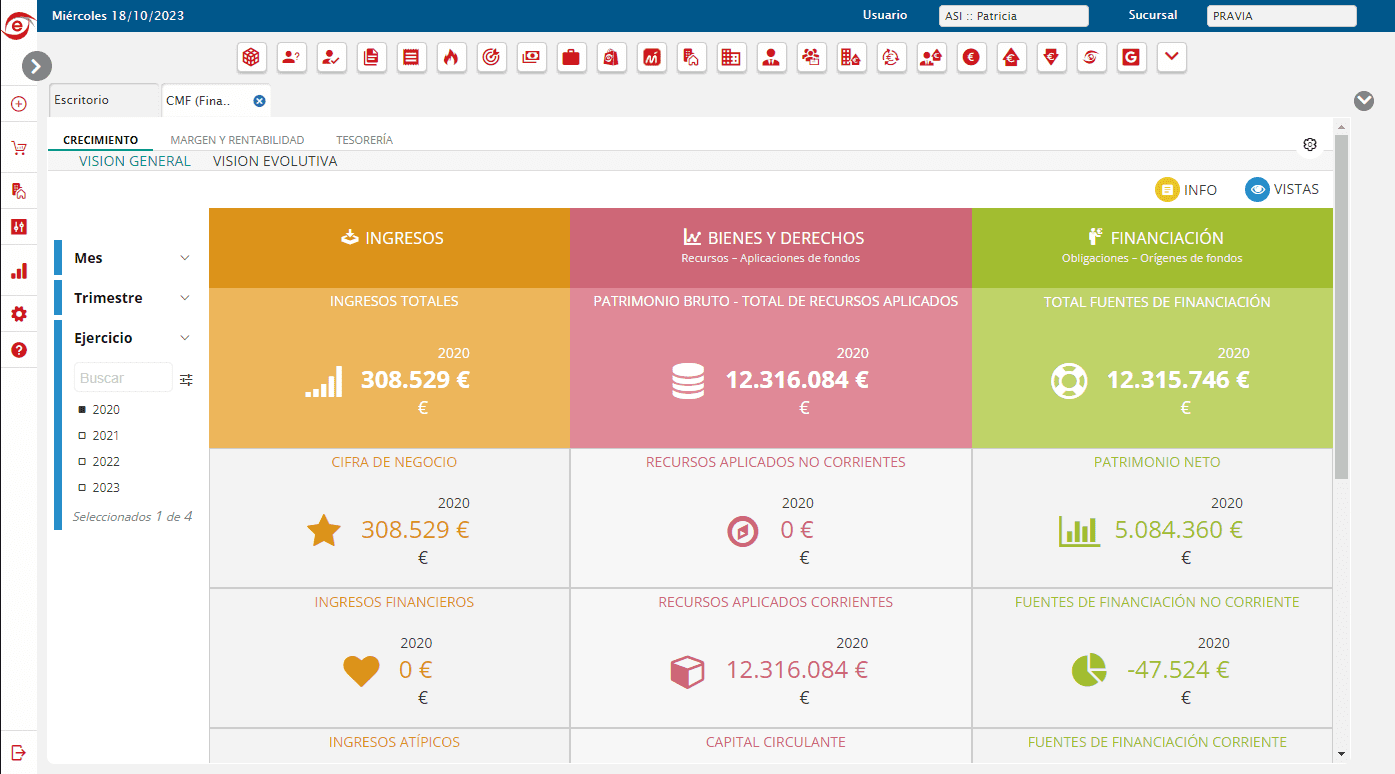Expand the left sidebar with arrow button
Viewport: 1395px width, 774px height.
[x=36, y=66]
